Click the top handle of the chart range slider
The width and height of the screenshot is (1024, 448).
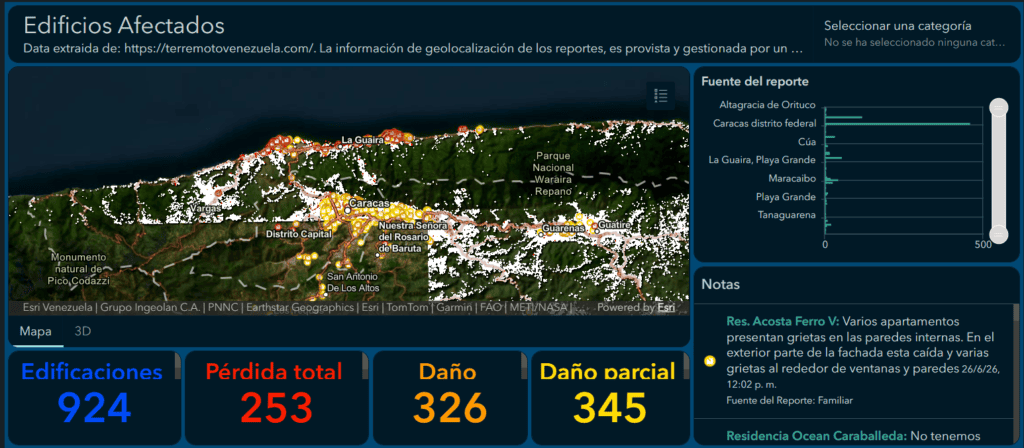(999, 107)
